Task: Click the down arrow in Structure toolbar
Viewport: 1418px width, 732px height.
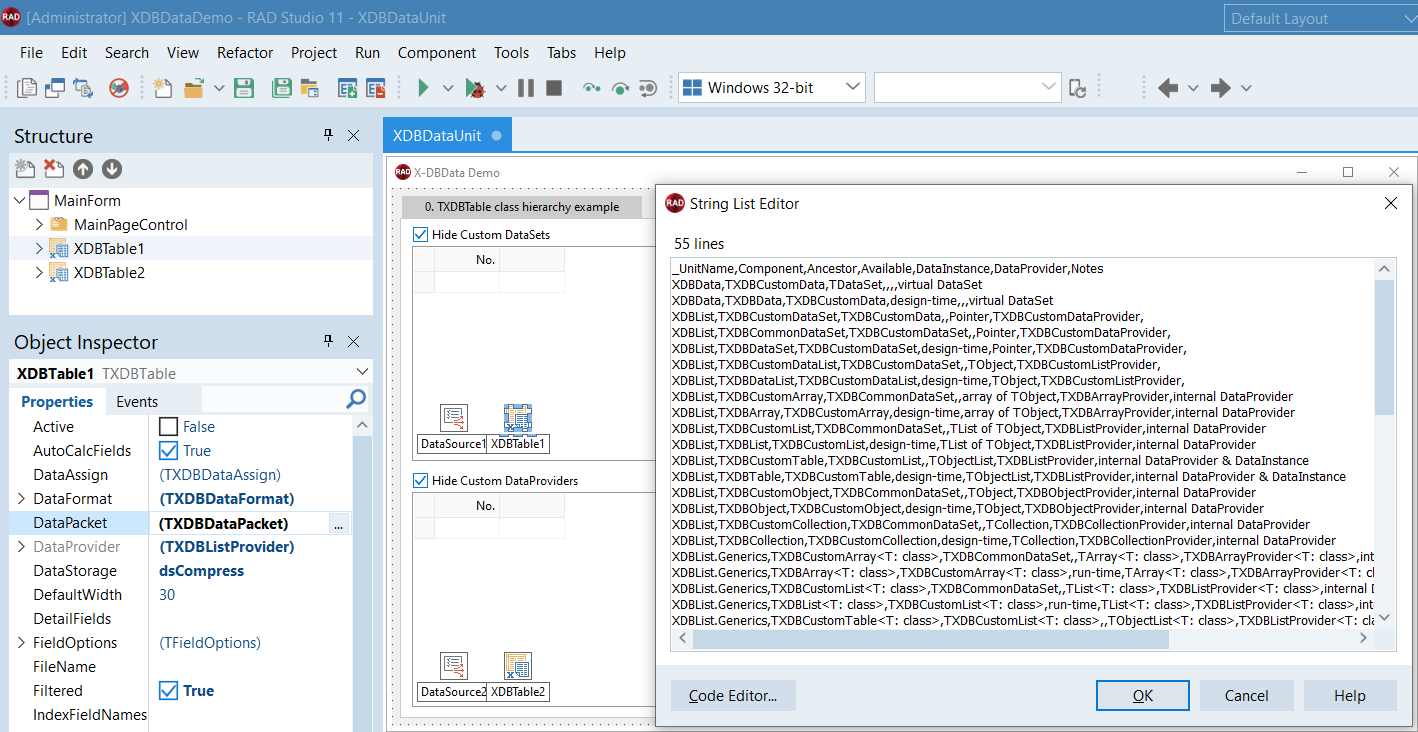Action: click(x=112, y=170)
